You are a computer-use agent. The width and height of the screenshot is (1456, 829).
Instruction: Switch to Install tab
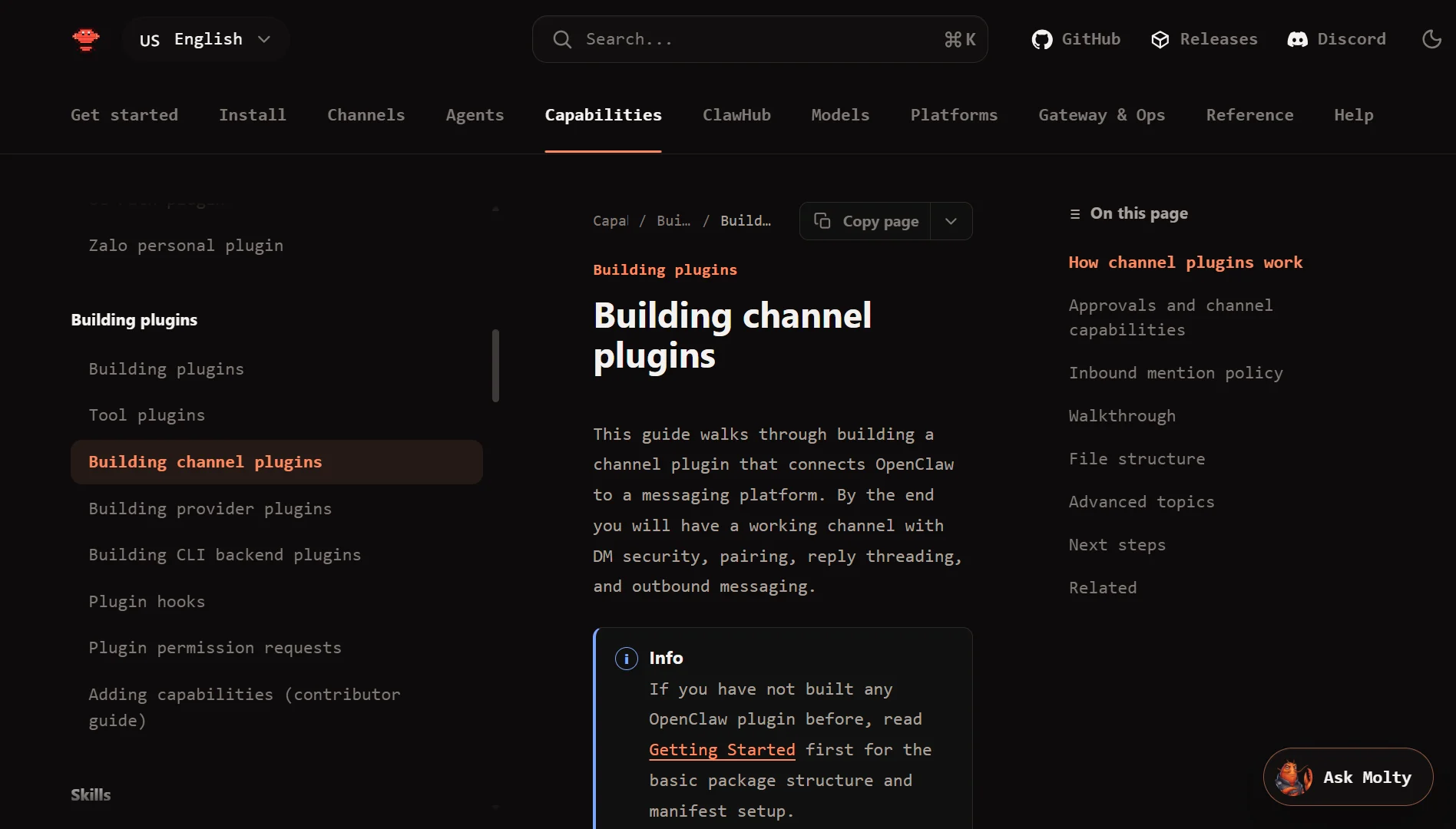[x=253, y=115]
